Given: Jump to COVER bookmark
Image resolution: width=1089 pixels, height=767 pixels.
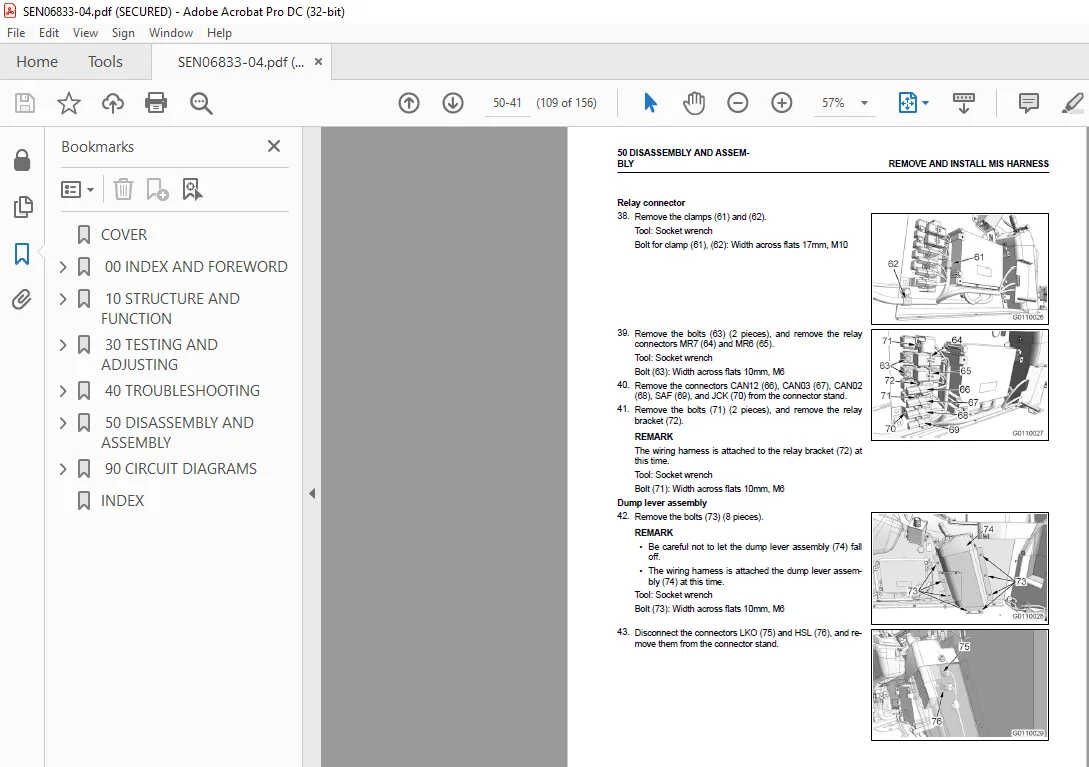Looking at the screenshot, I should tap(124, 235).
